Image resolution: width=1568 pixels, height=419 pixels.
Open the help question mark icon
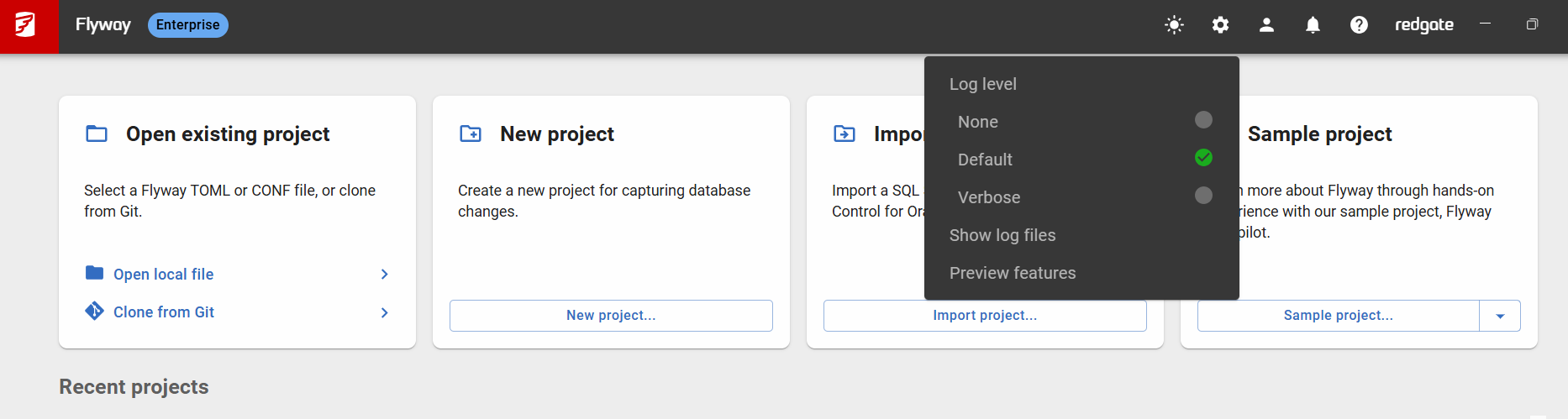(x=1359, y=25)
